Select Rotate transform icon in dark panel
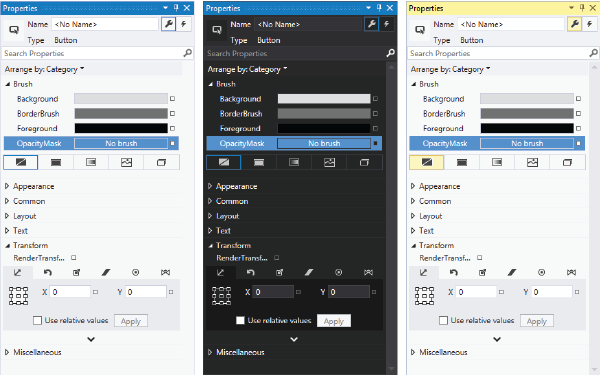Viewport: 600px width, 375px height. point(250,272)
